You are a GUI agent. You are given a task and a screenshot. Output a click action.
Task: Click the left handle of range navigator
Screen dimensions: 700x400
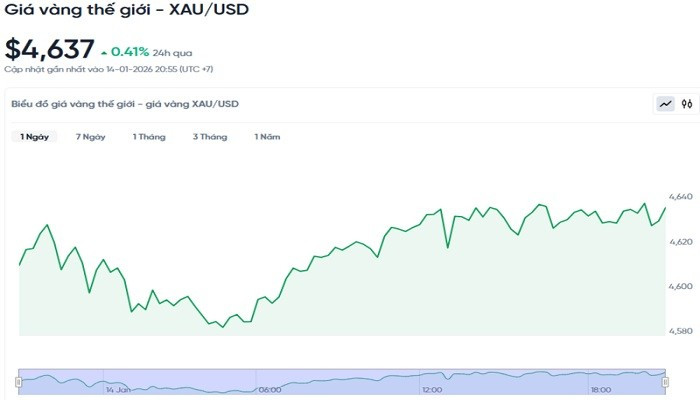pyautogui.click(x=18, y=381)
